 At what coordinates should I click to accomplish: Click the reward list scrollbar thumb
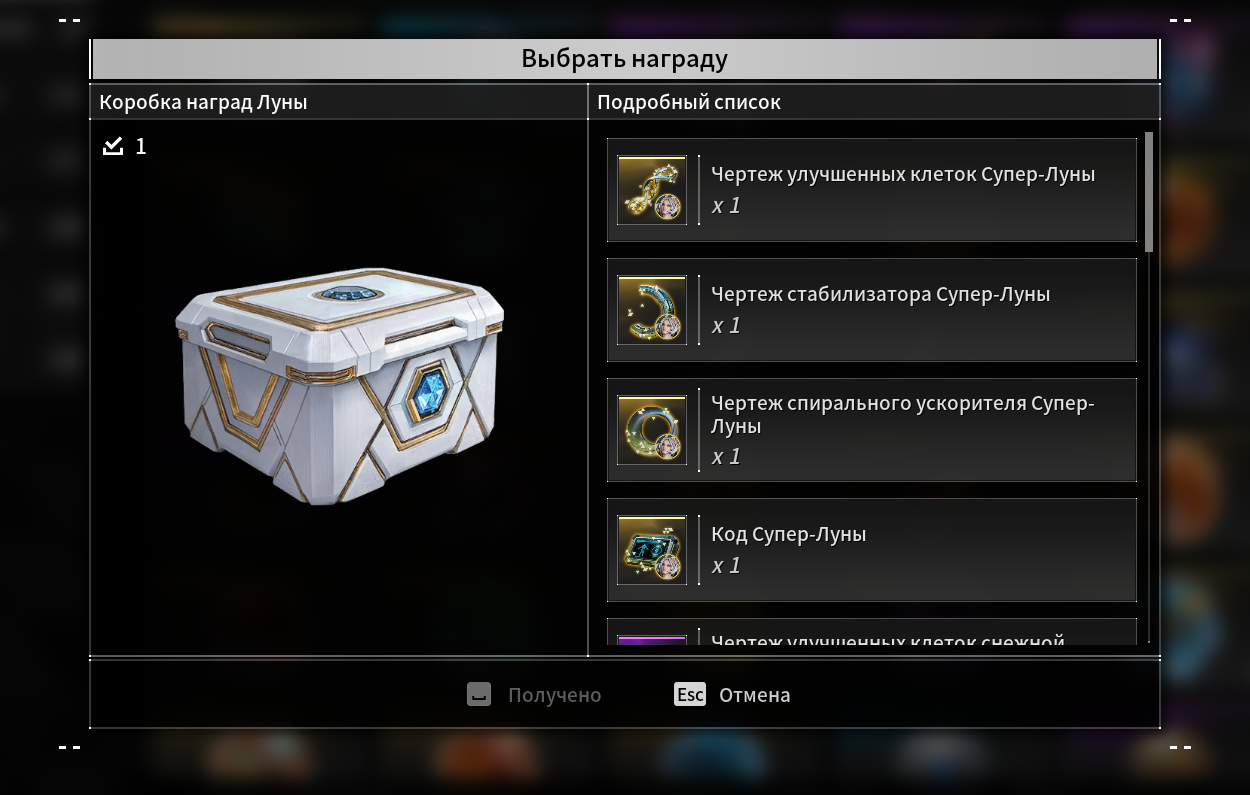(1149, 191)
